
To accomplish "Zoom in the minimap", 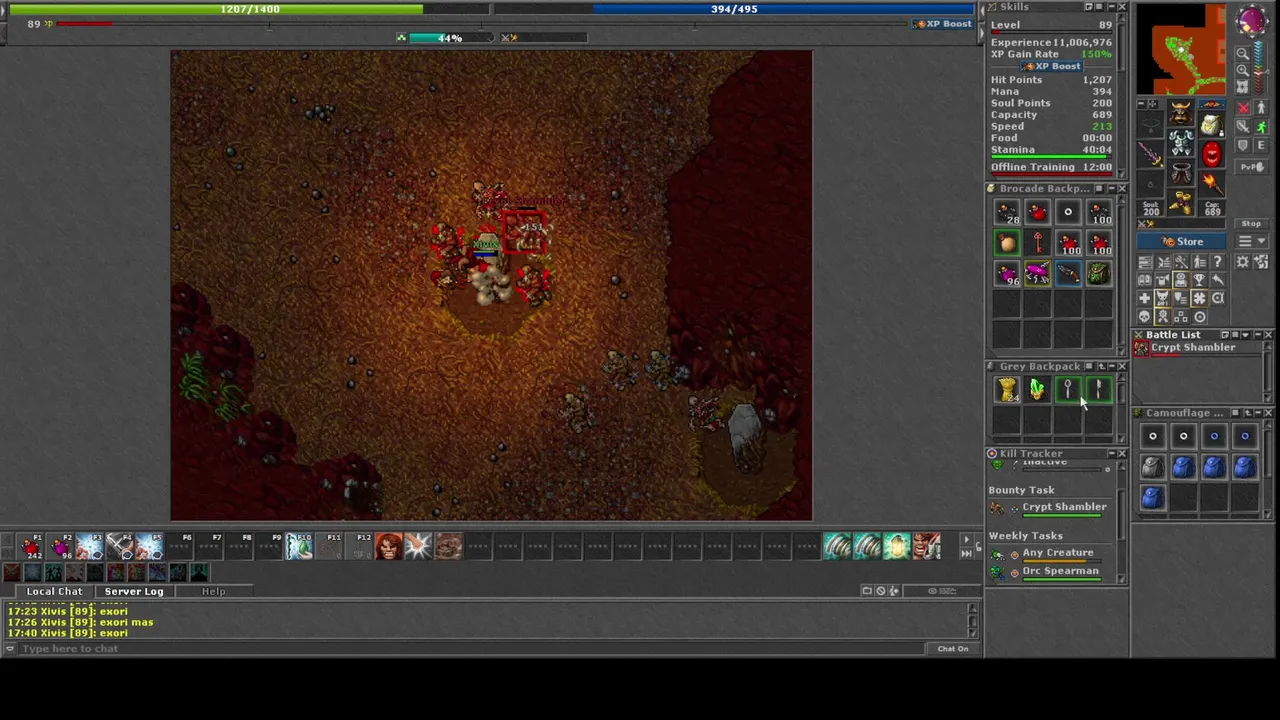I will coord(1243,71).
